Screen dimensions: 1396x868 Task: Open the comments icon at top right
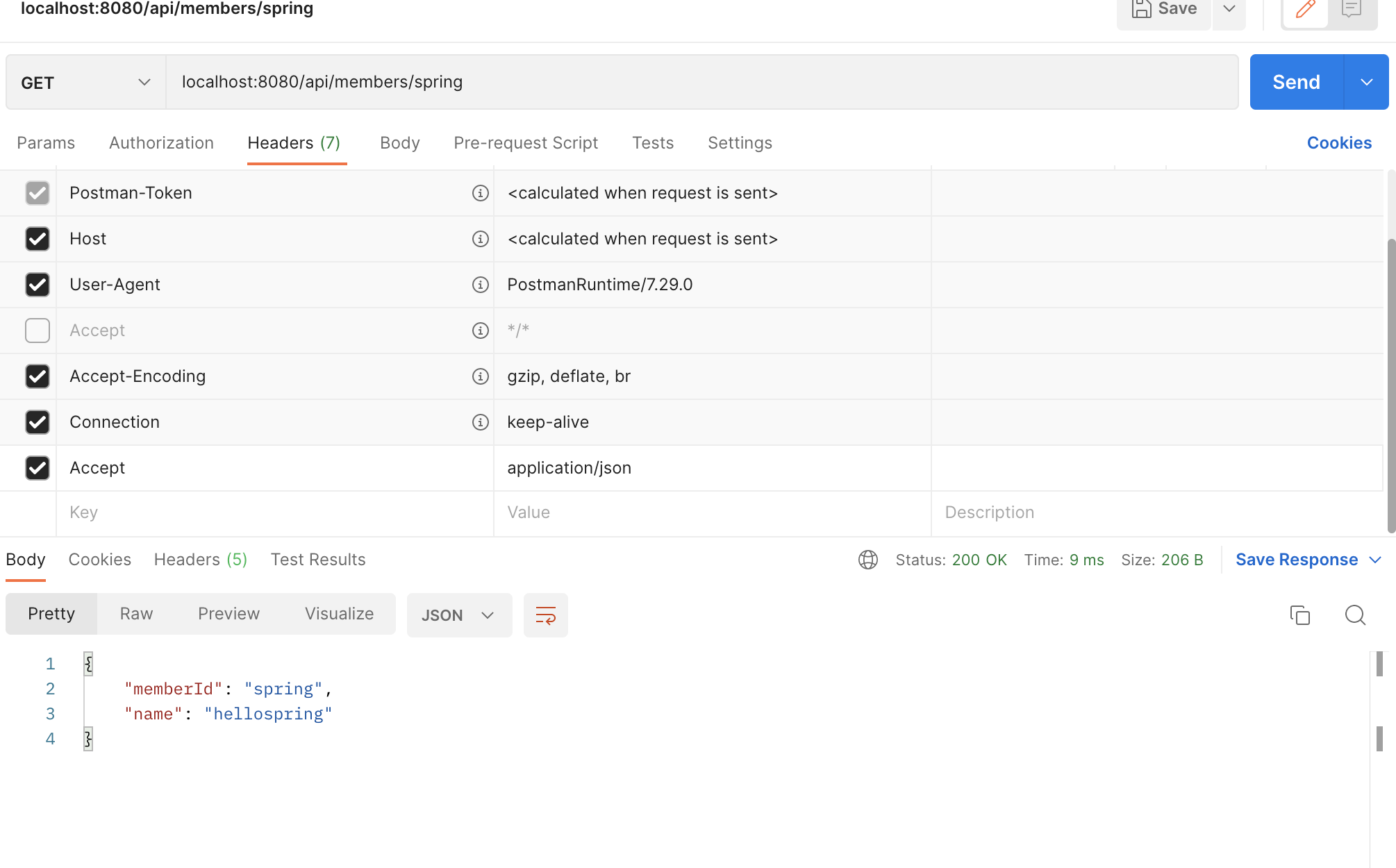click(1352, 10)
